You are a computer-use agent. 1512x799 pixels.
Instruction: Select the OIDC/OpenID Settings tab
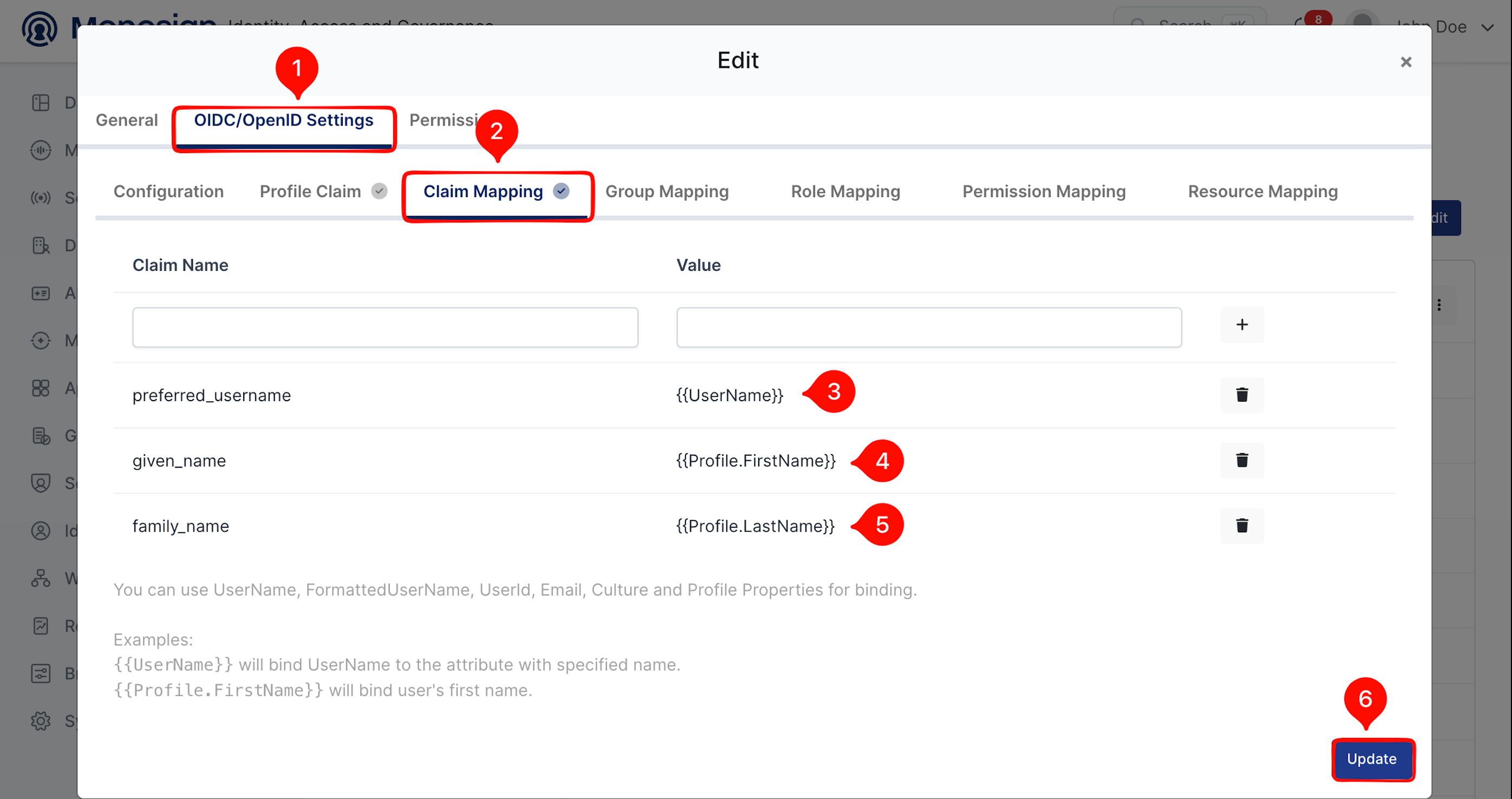[x=284, y=120]
